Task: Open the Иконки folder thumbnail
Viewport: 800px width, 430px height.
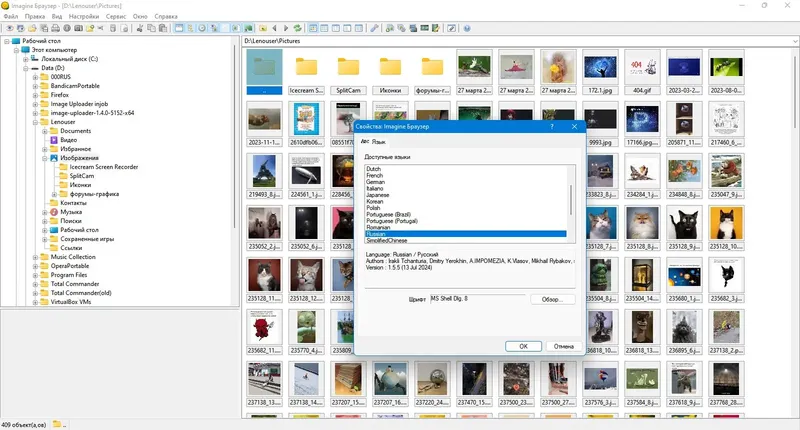Action: click(x=390, y=72)
